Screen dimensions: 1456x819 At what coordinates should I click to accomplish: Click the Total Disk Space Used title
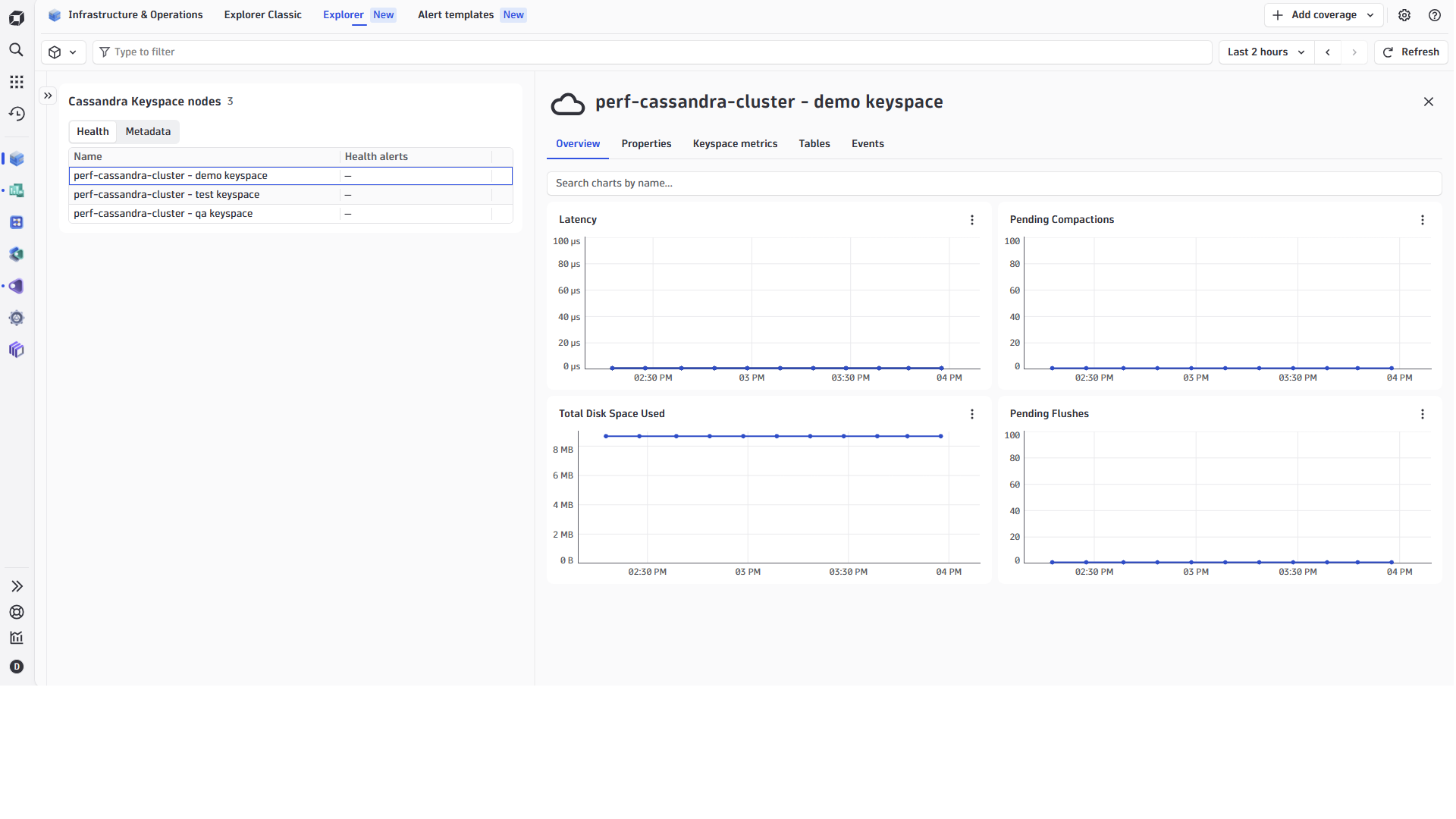[x=612, y=414]
